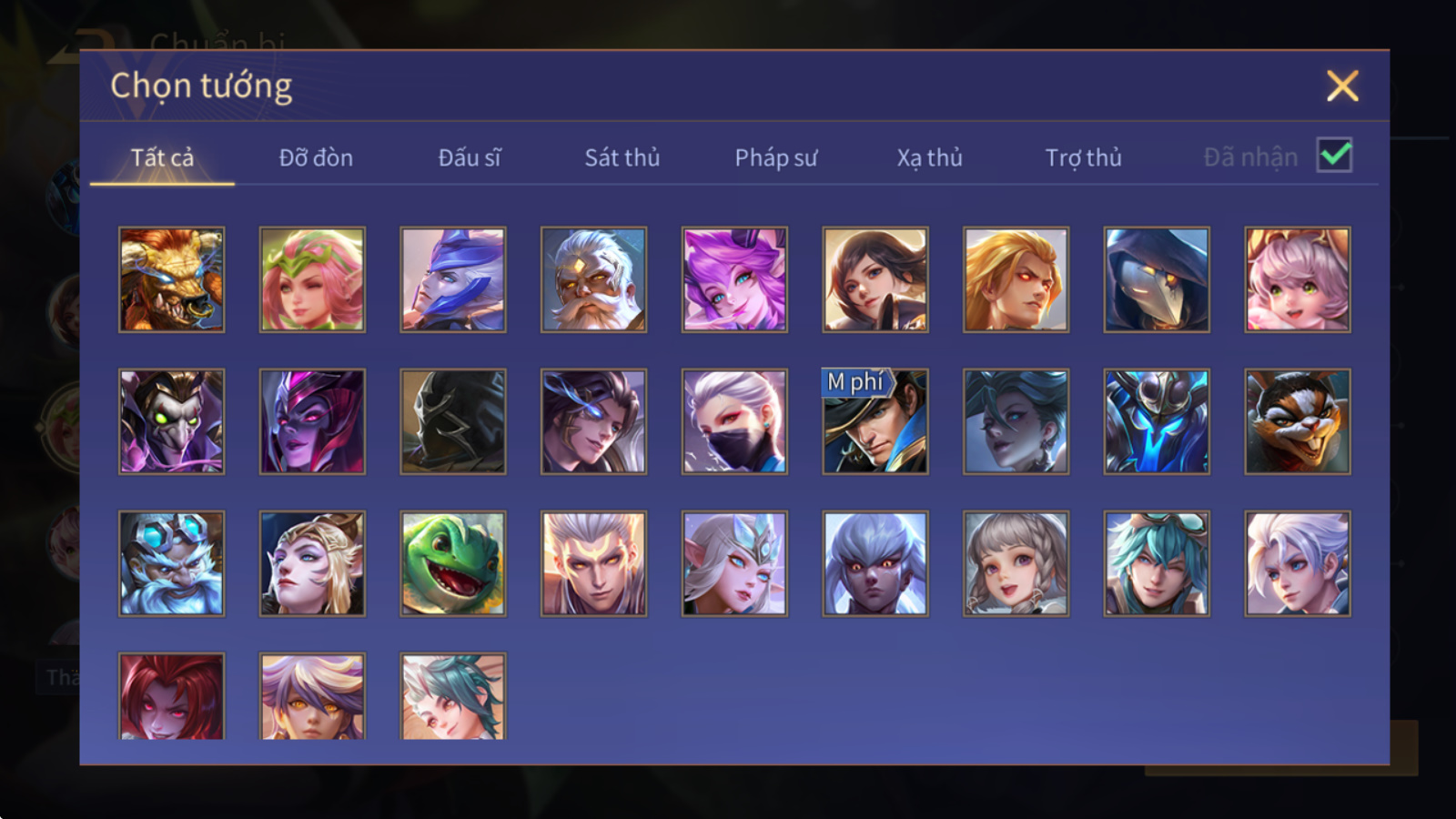The height and width of the screenshot is (819, 1456).
Task: Pick the green chameleon hero portrait
Action: coord(453,563)
